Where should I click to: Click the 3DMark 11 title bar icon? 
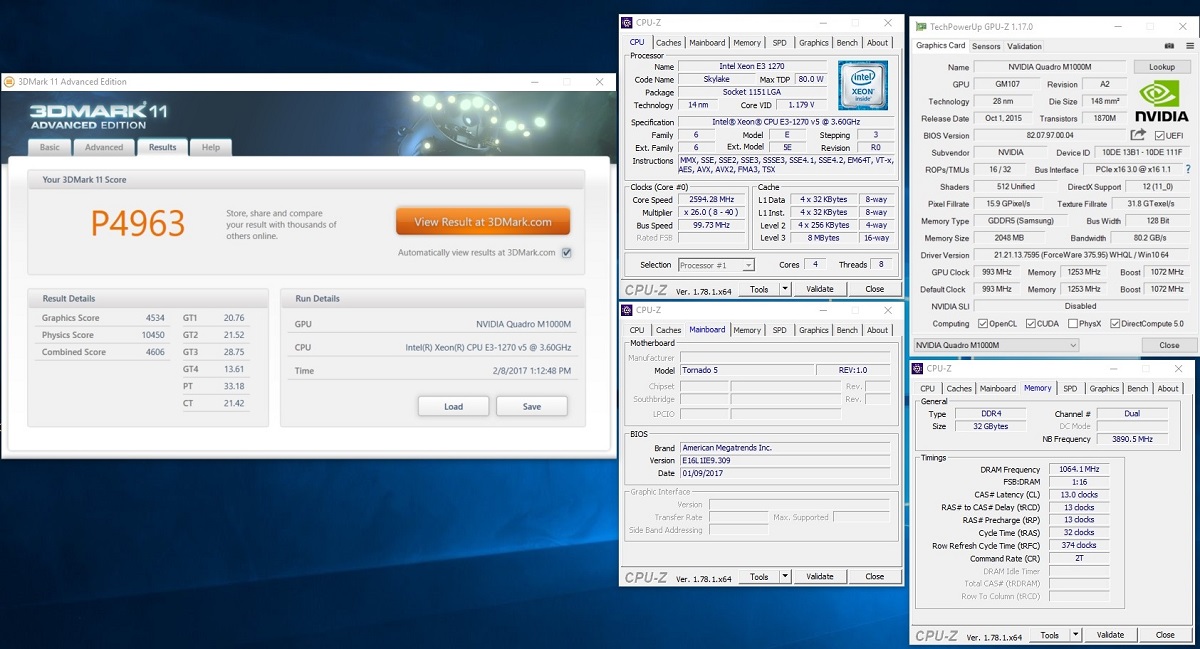pyautogui.click(x=8, y=81)
